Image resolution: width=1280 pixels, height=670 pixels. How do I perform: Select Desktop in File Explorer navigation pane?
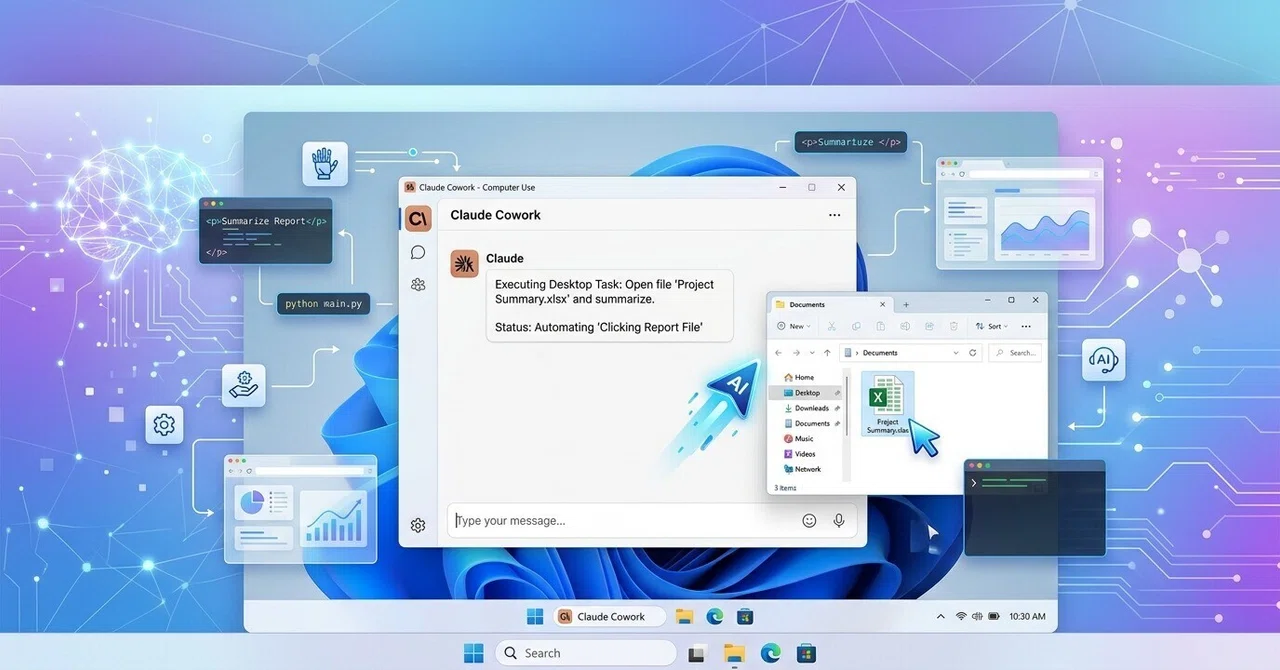805,393
